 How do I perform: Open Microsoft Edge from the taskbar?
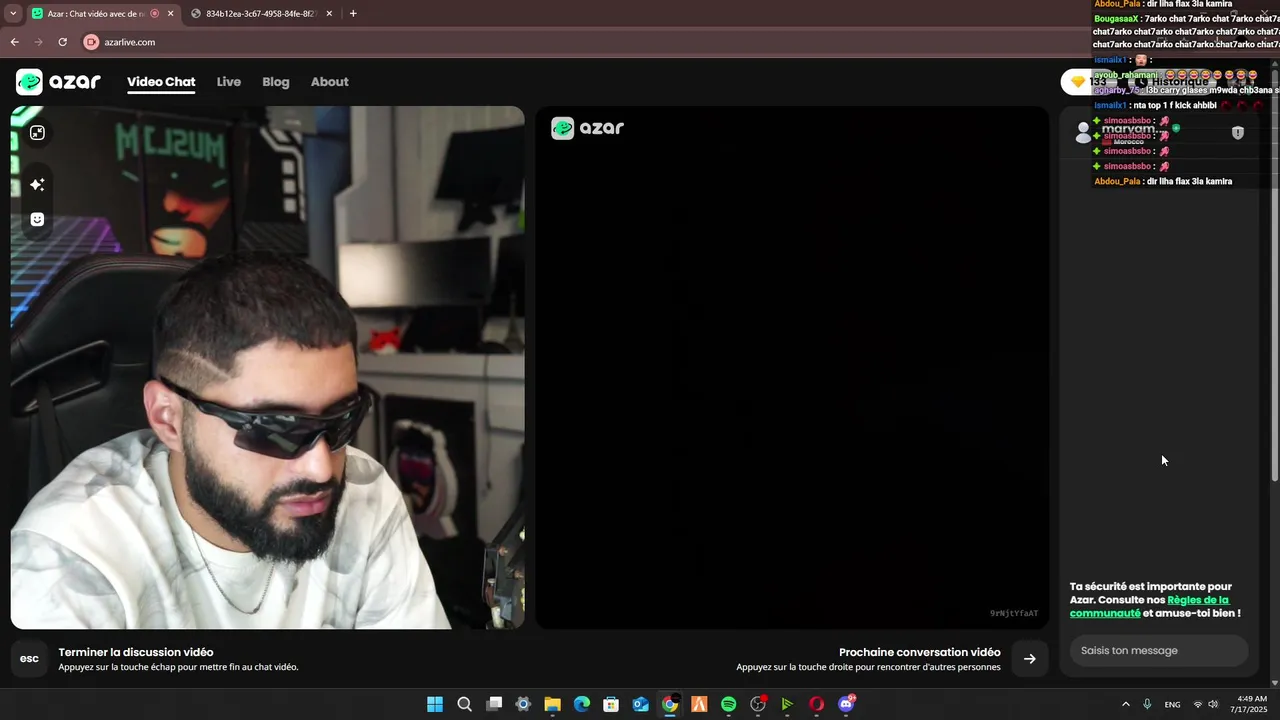pyautogui.click(x=582, y=704)
